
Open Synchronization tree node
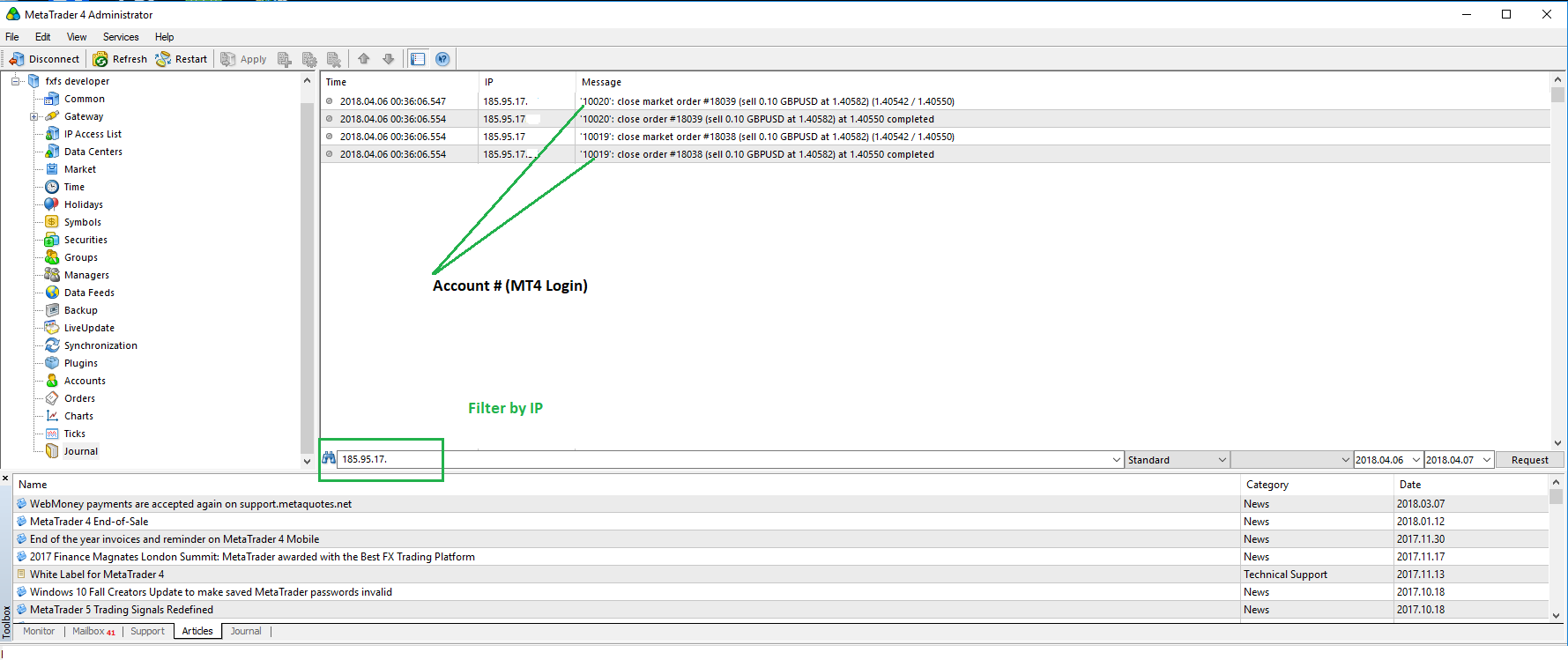(x=100, y=345)
